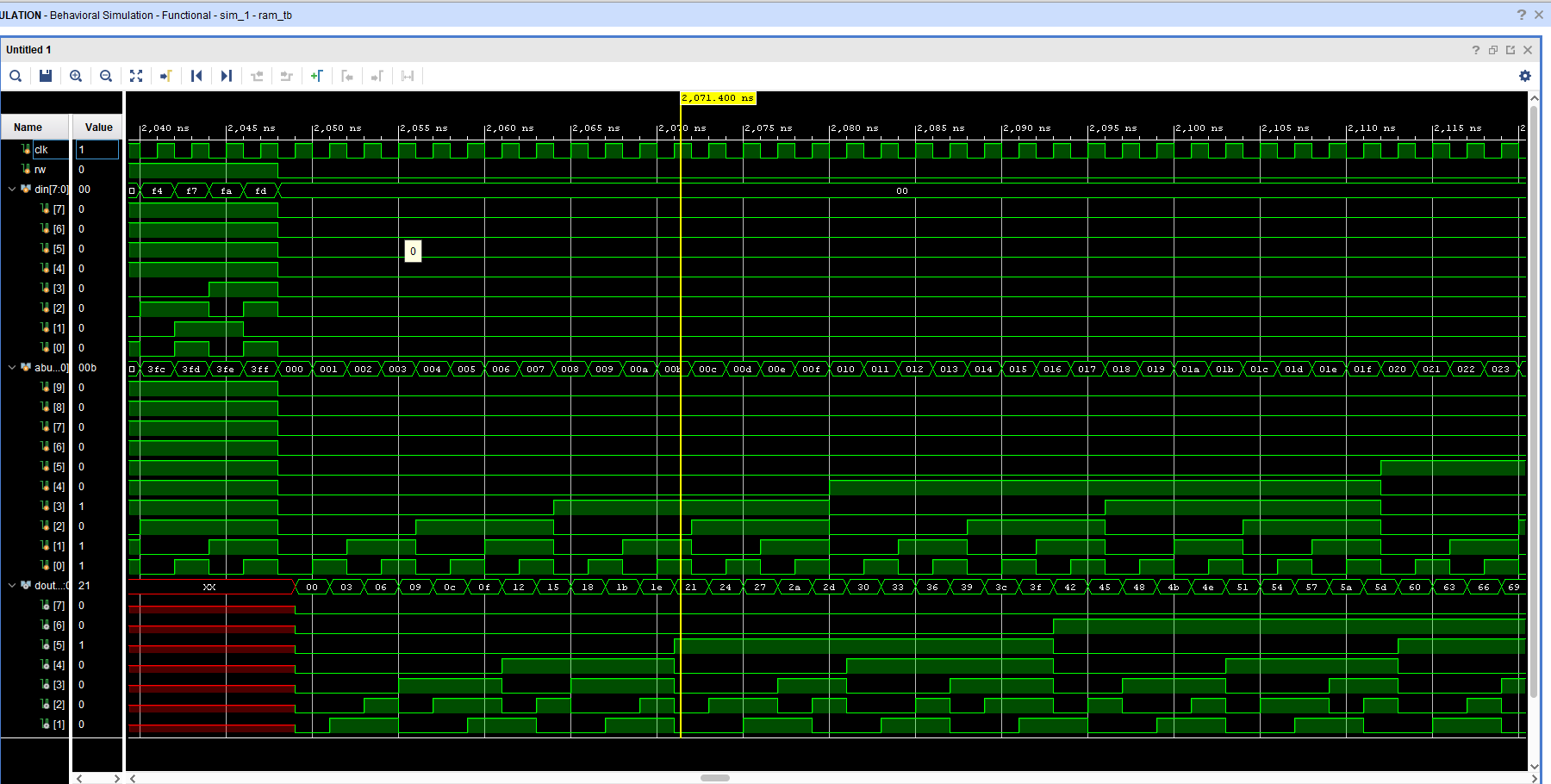Add a marker at the cursor
1551x784 pixels.
click(317, 76)
